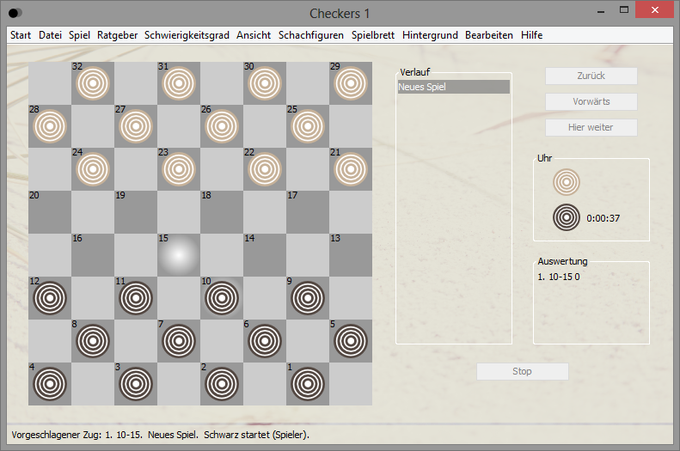Select the black checker on square 1
Image resolution: width=680 pixels, height=451 pixels.
point(307,384)
